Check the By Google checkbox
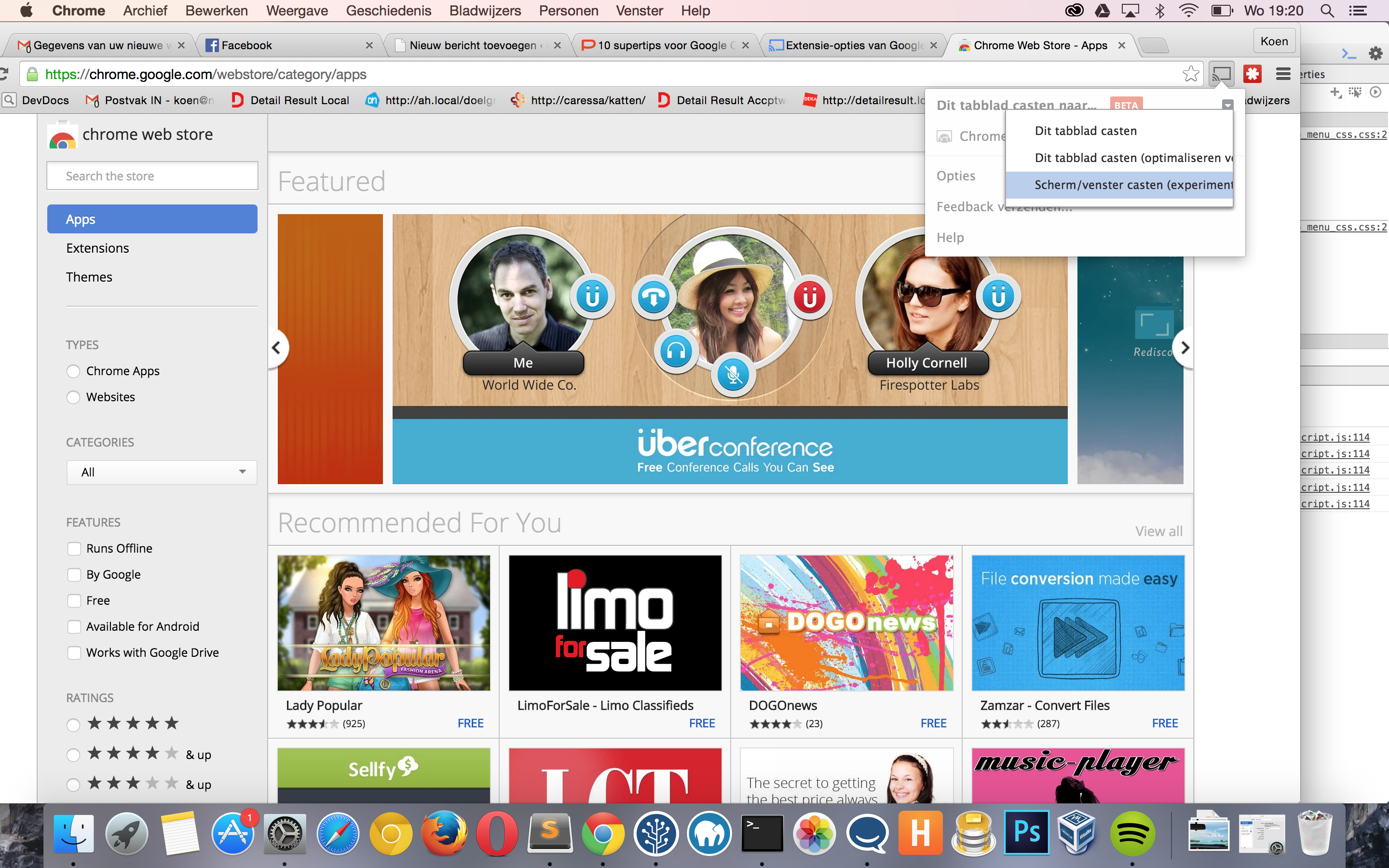Screen dimensions: 1389x868 click(74, 575)
